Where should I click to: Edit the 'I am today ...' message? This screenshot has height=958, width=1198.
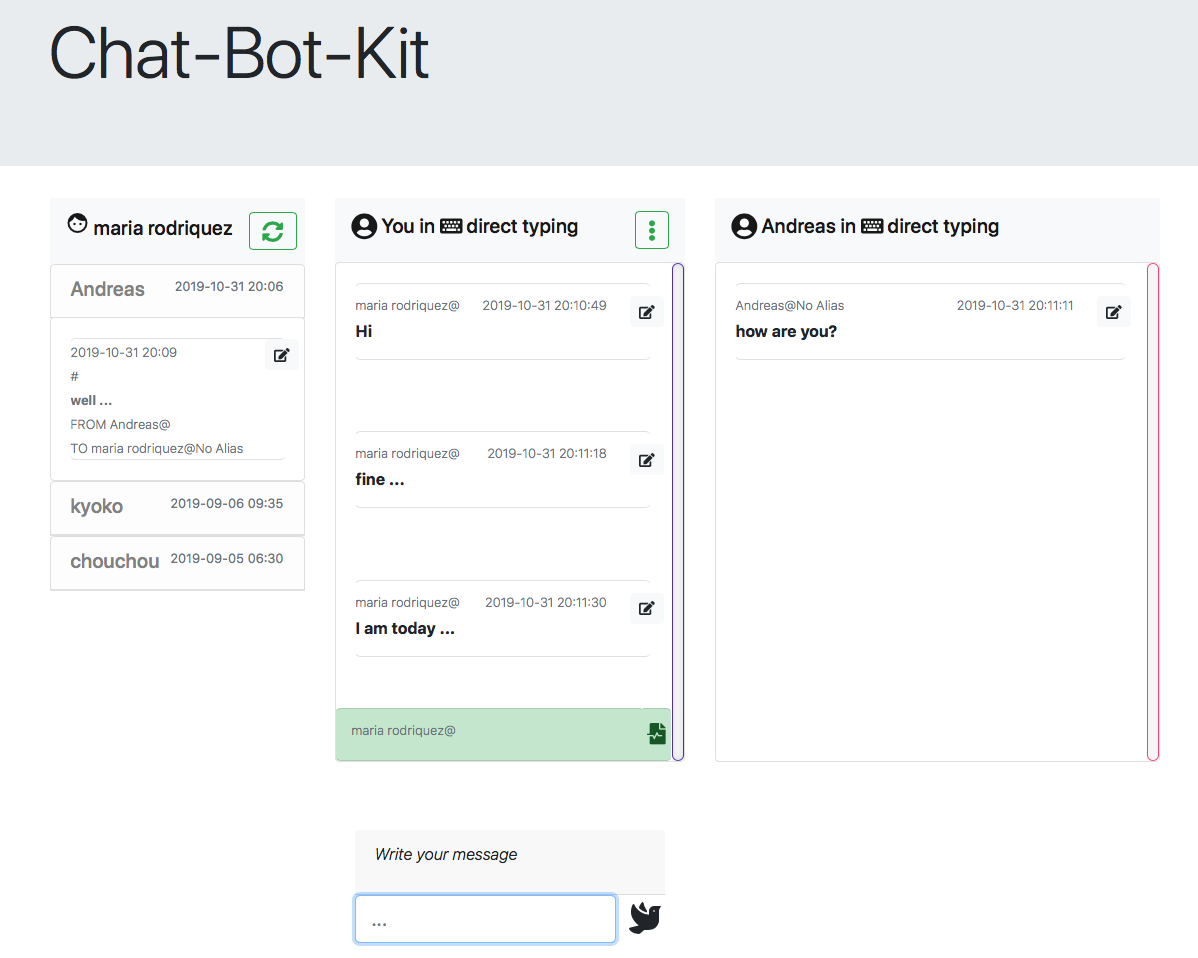coord(646,608)
